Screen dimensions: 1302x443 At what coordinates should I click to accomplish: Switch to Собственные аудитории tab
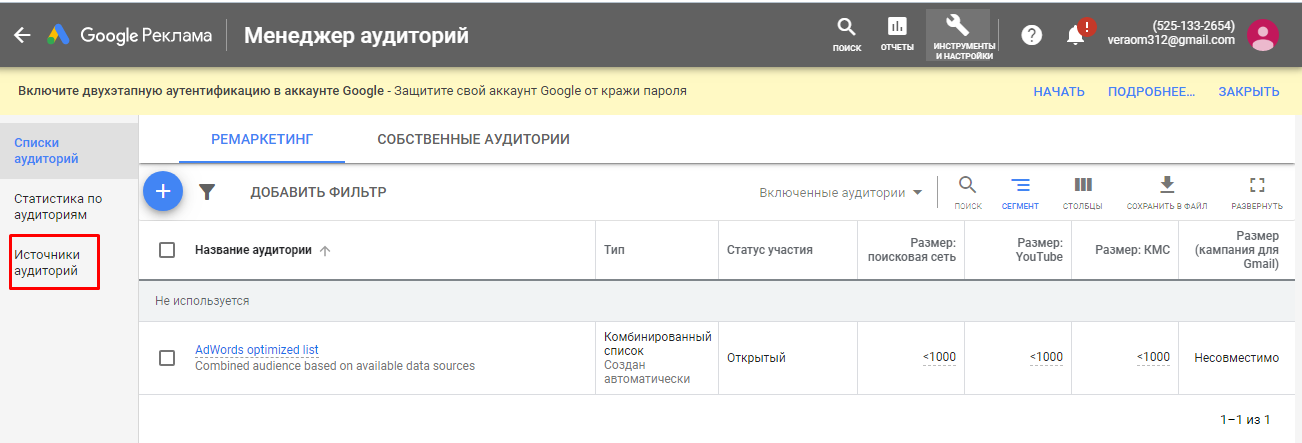(x=473, y=139)
